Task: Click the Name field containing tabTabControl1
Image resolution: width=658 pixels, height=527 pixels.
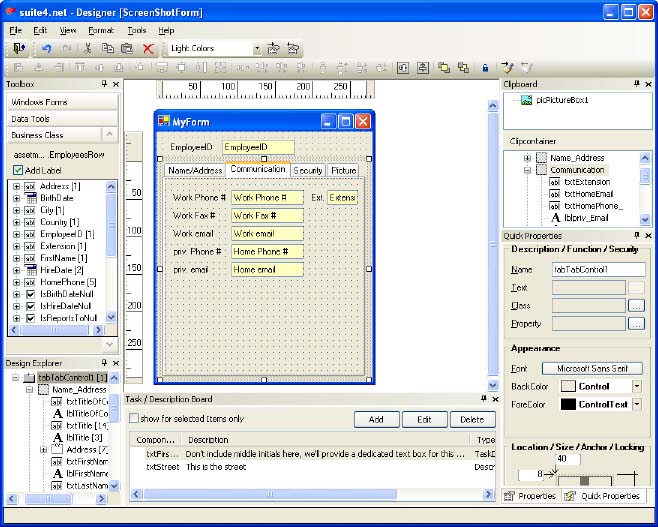Action: point(597,269)
